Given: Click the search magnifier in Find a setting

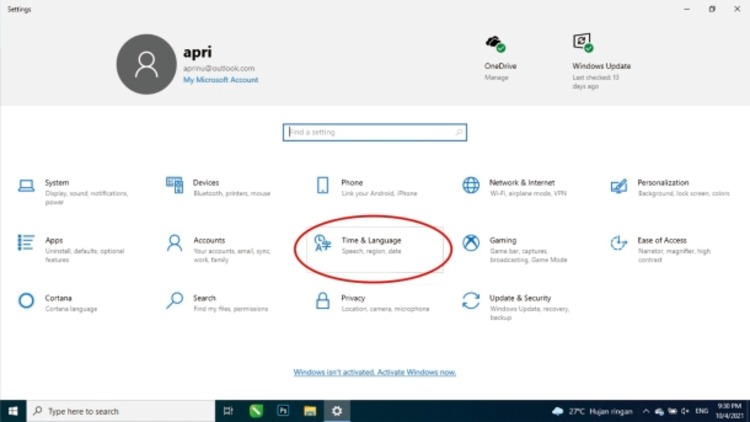Looking at the screenshot, I should pos(459,132).
